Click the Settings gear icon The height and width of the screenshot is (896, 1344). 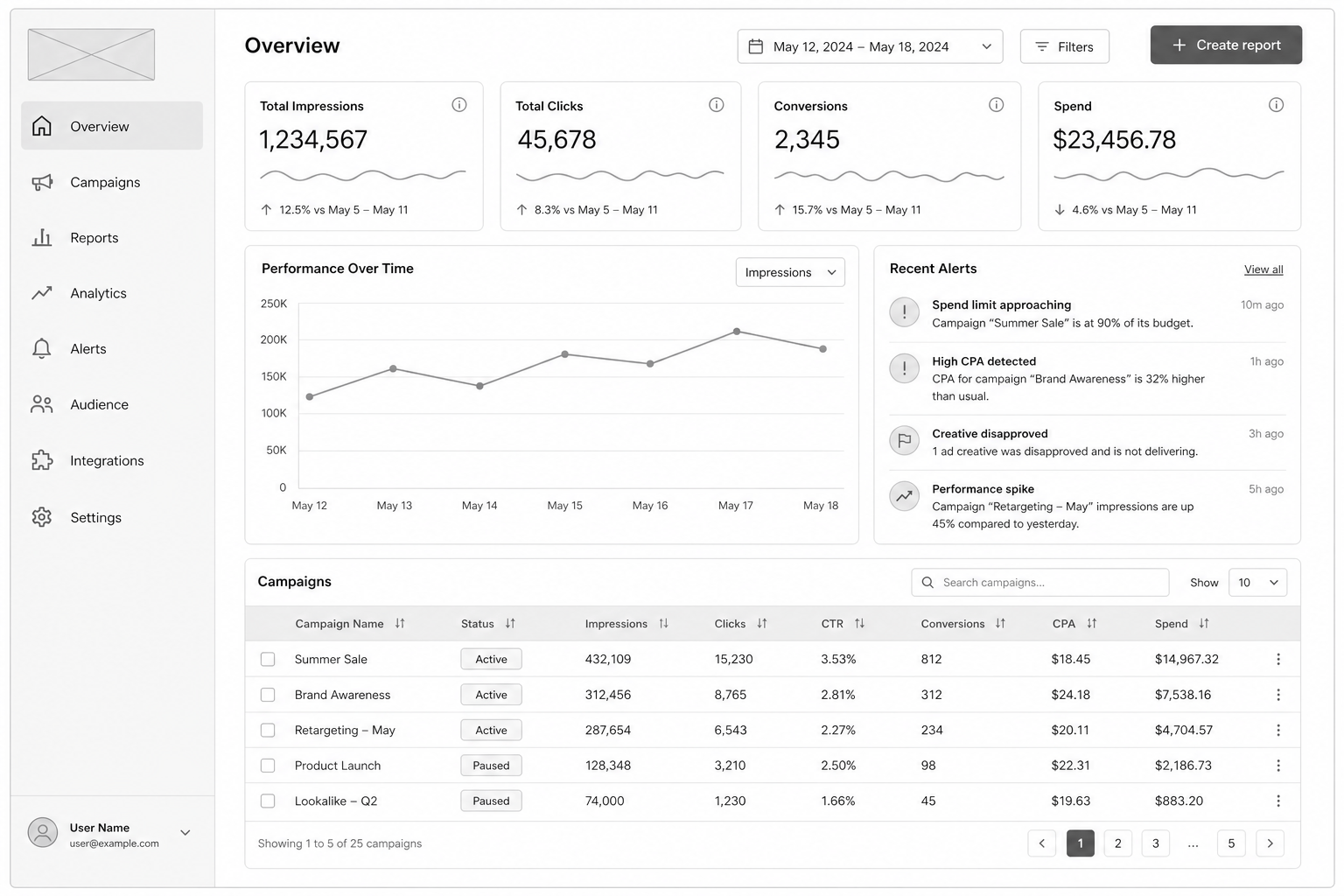(x=41, y=517)
